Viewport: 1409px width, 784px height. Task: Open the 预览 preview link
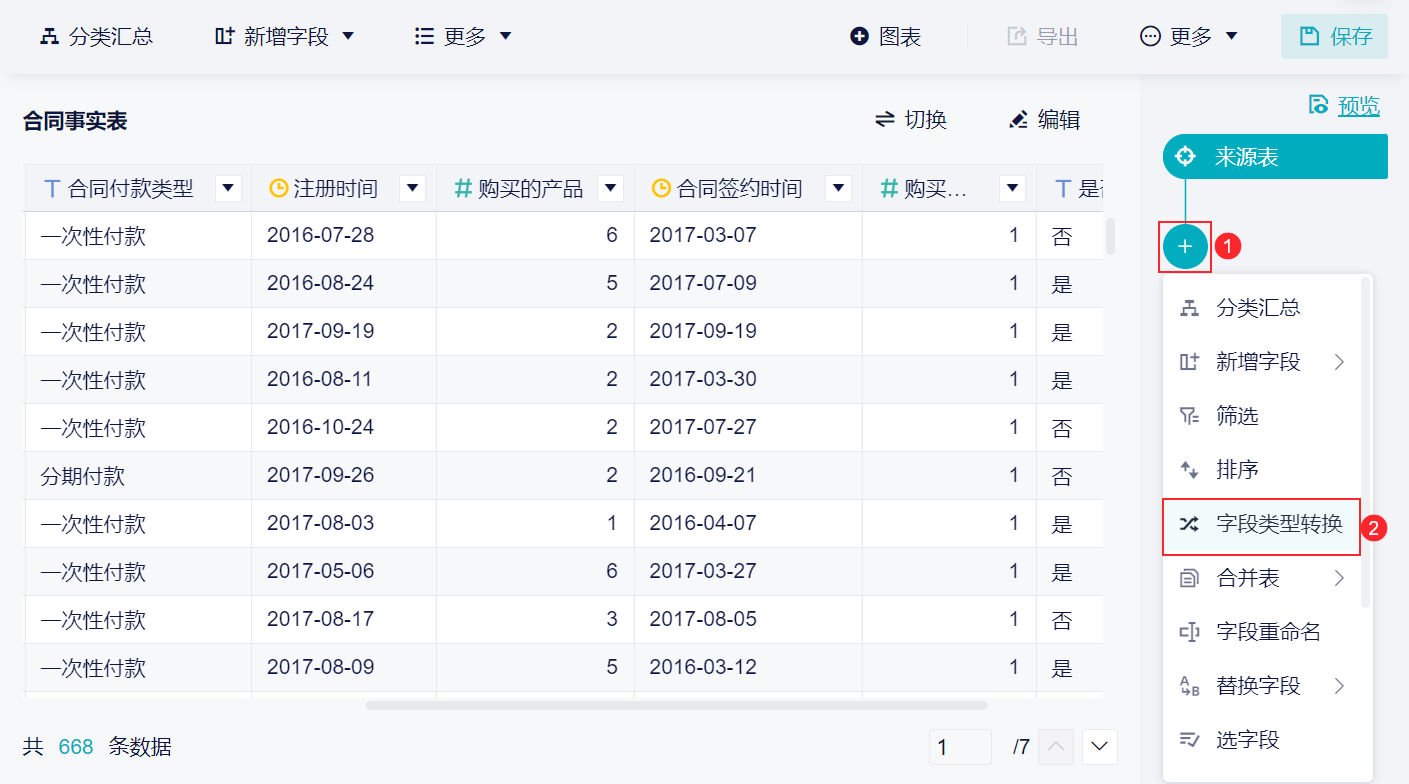pos(1345,105)
